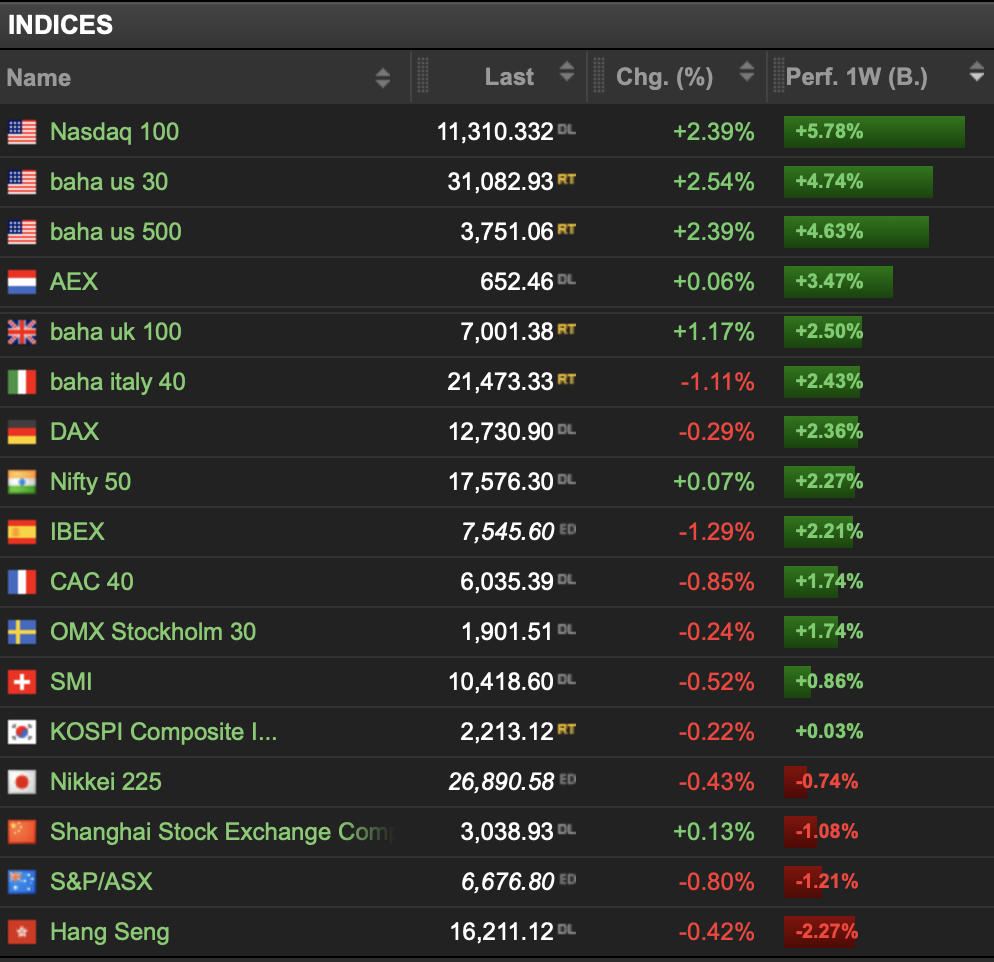Screen dimensions: 994x962
Task: Open the SMI index link
Action: coord(71,682)
